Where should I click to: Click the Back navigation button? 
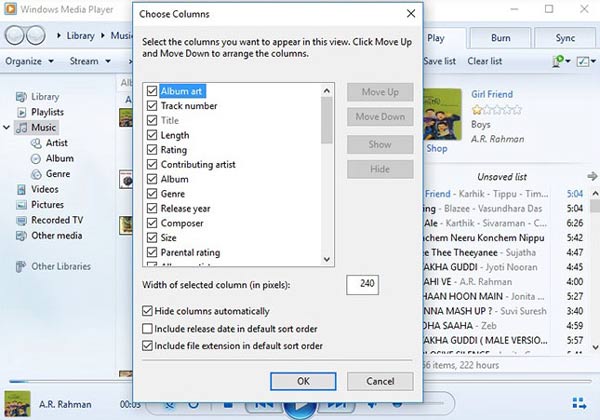click(15, 36)
